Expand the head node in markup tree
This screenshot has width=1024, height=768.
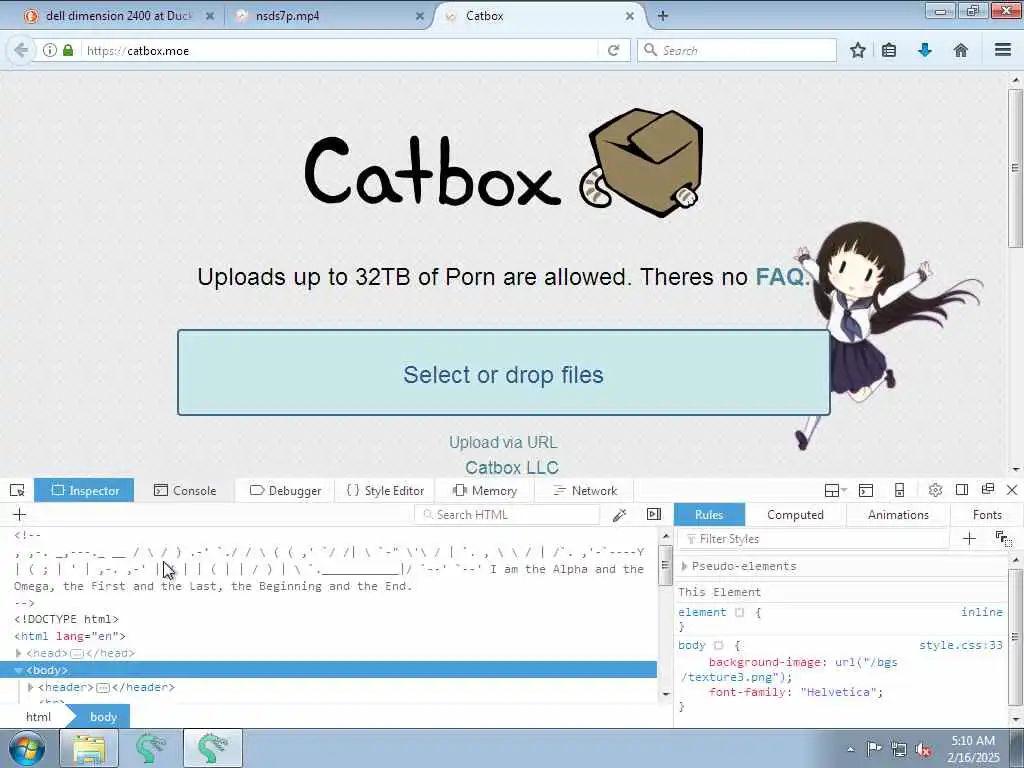point(18,653)
